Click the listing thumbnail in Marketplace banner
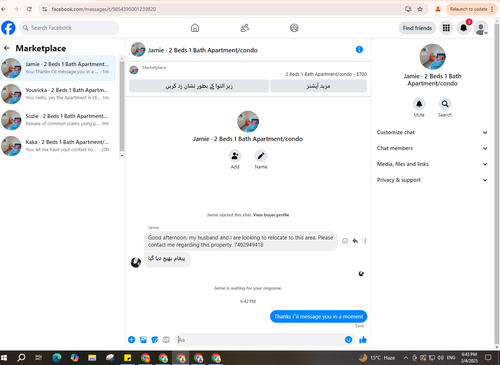 [134, 70]
